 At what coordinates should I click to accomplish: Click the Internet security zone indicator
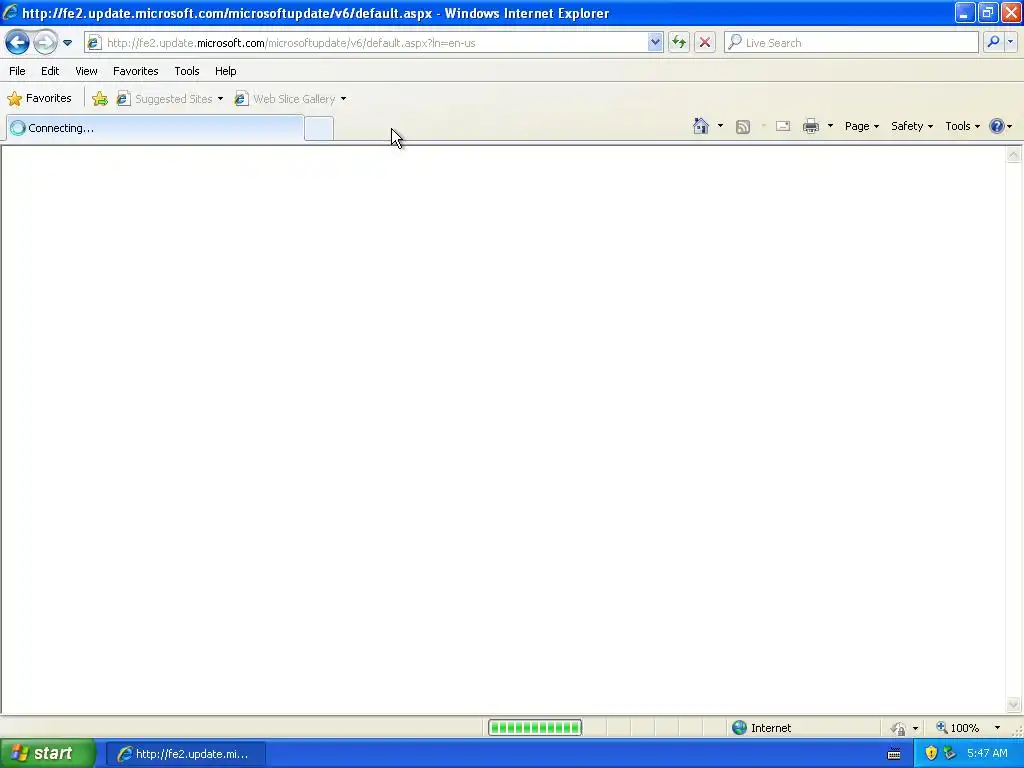[x=761, y=728]
